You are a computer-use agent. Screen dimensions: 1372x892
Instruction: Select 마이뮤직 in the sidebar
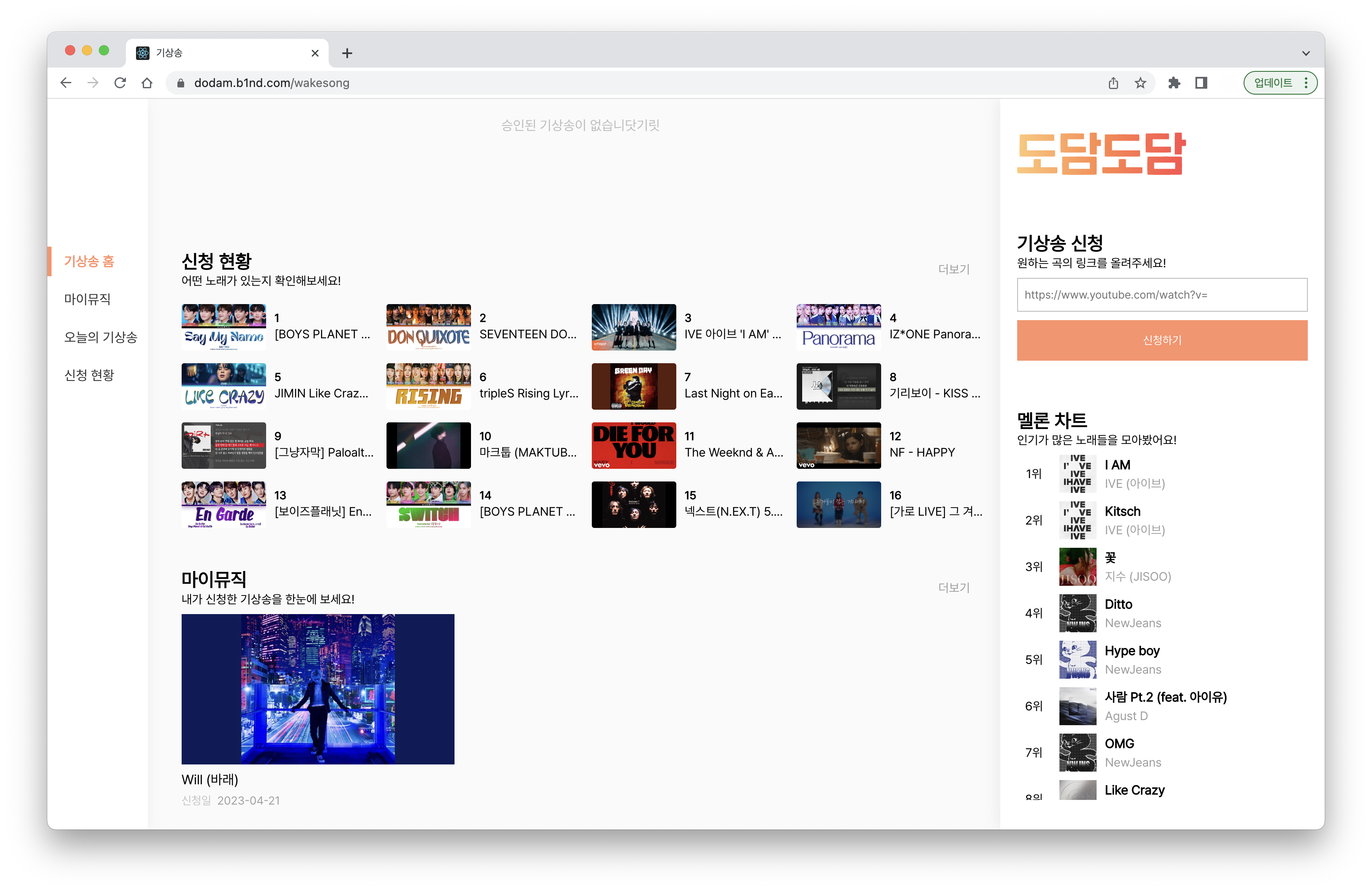(x=87, y=299)
